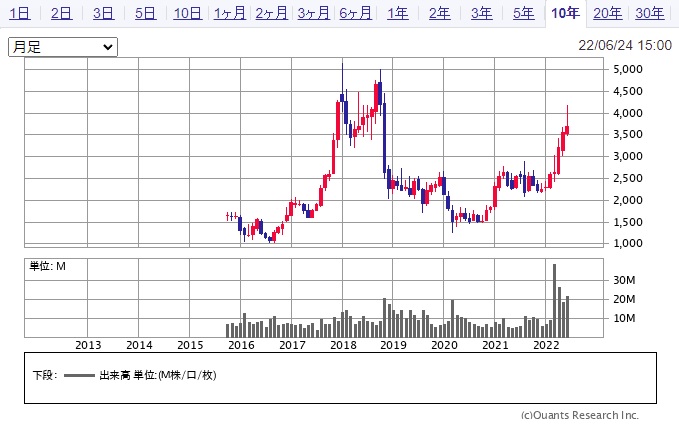This screenshot has width=679, height=425.
Task: Click the Quants Research Inc. copyright text
Action: 580,415
